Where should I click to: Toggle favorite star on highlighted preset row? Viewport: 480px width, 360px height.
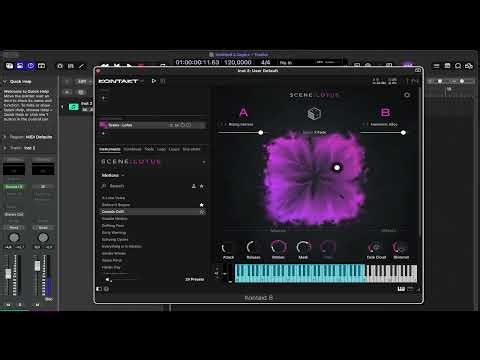click(x=201, y=212)
